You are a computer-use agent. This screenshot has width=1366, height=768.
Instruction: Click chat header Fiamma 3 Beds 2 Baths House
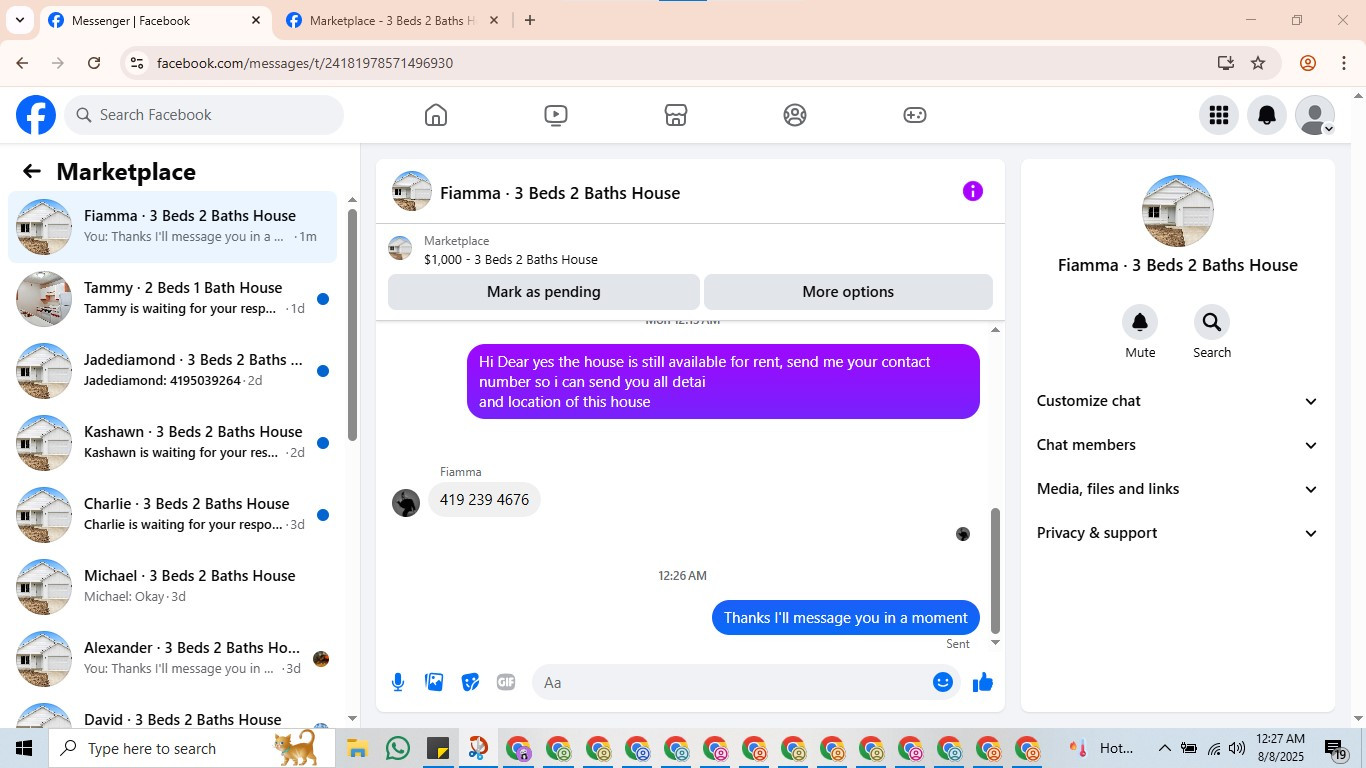tap(560, 193)
